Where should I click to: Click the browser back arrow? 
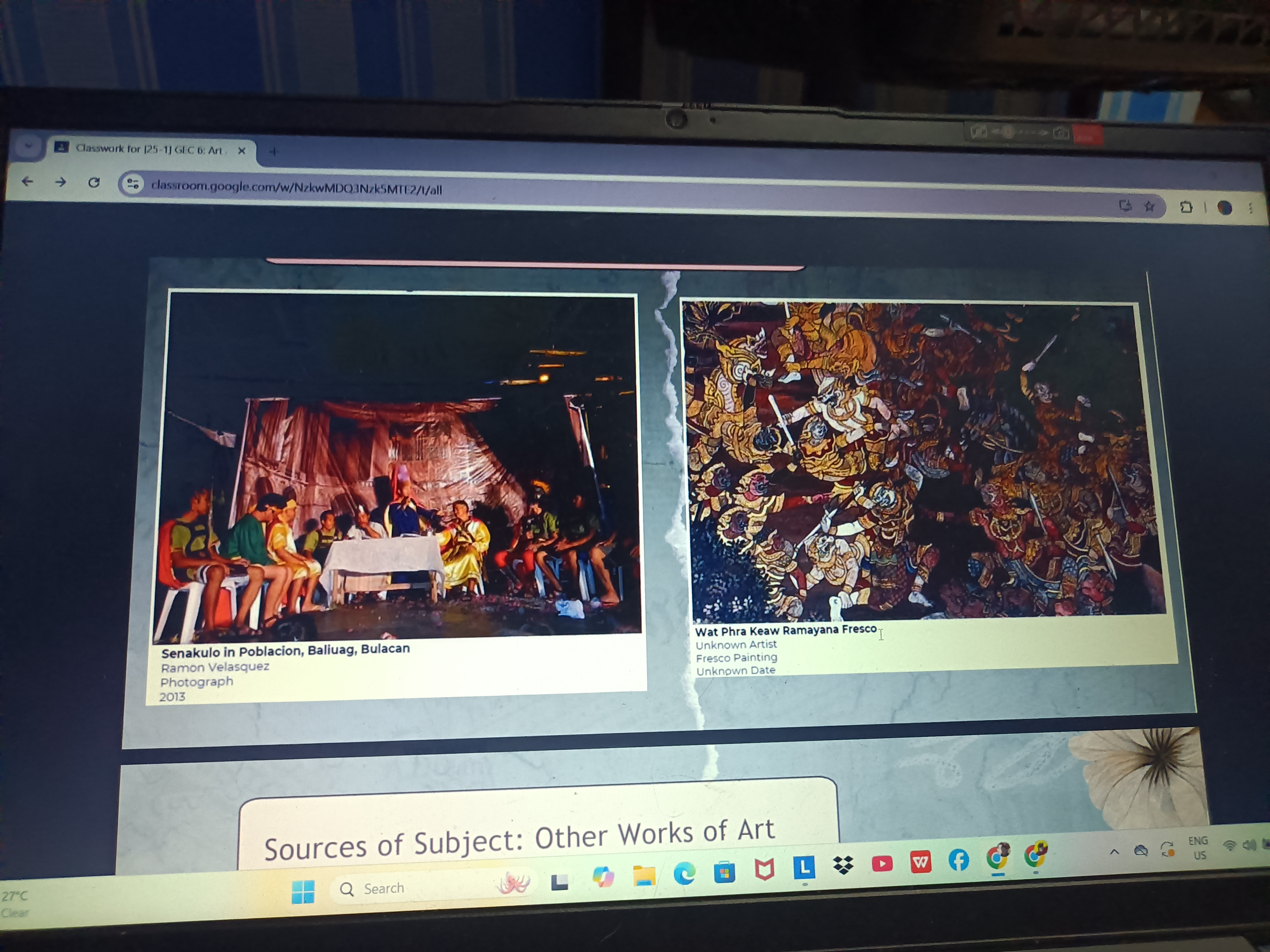pyautogui.click(x=27, y=182)
